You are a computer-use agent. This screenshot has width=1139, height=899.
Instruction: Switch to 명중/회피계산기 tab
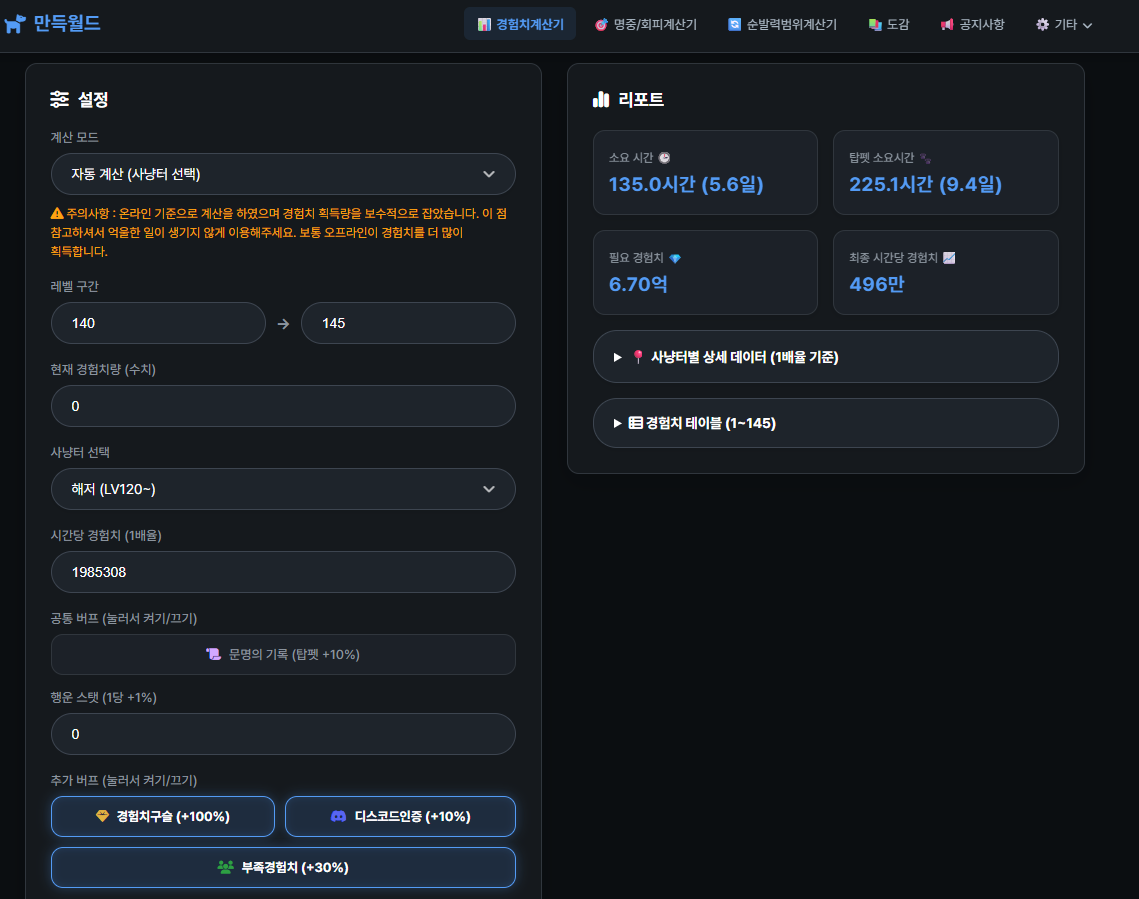645,24
